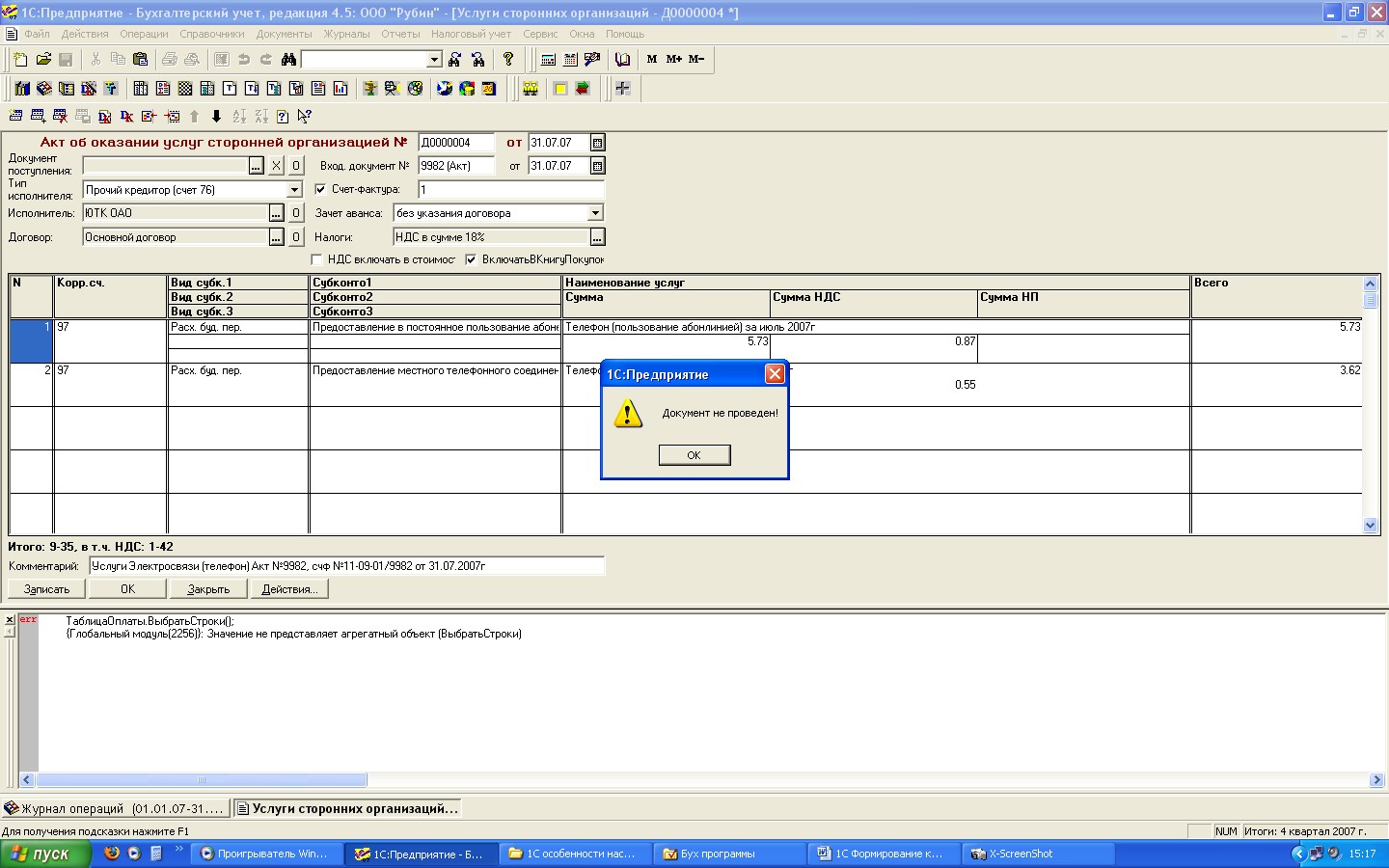Enable НДС включать в стоимость checkbox
The width and height of the screenshot is (1389, 868).
click(x=316, y=259)
